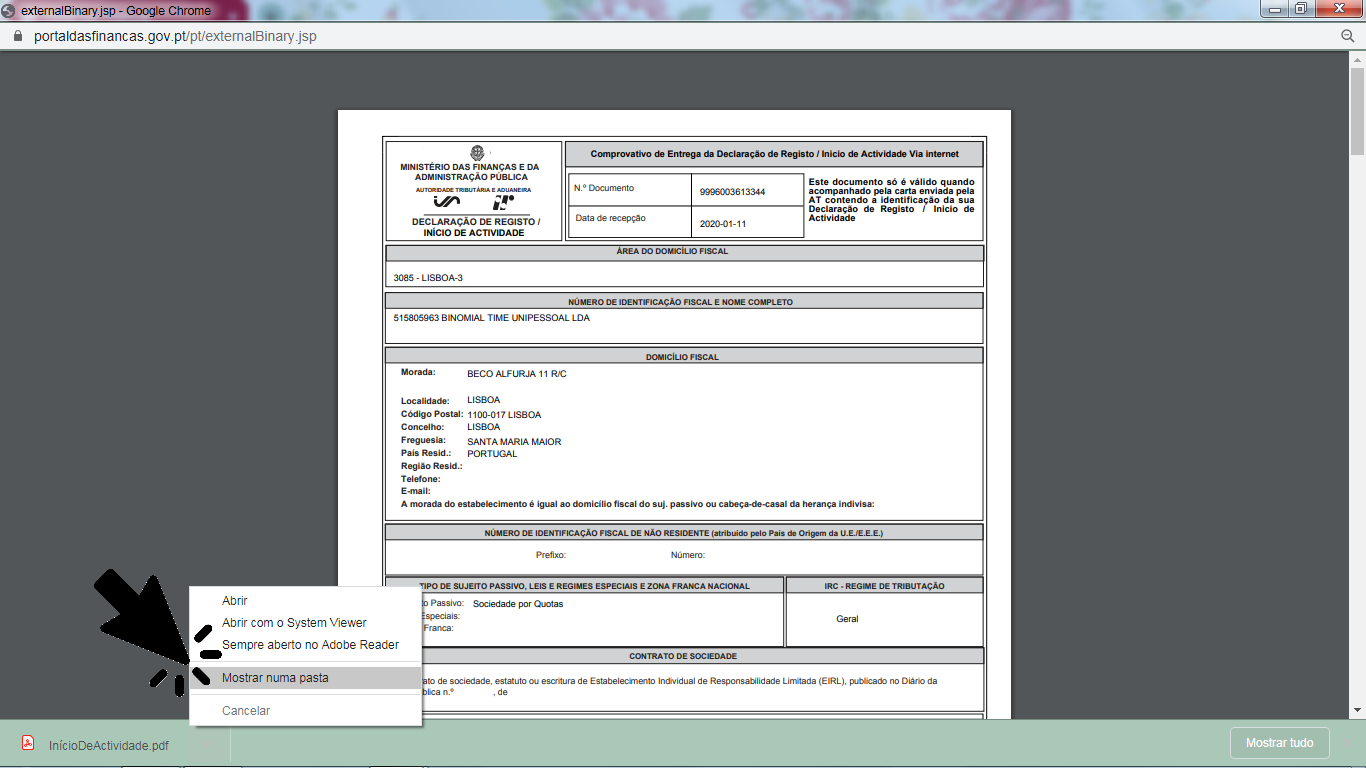The height and width of the screenshot is (768, 1366).
Task: Click the 'CONTRATO DE SOCIEDADE' header
Action: [x=683, y=656]
